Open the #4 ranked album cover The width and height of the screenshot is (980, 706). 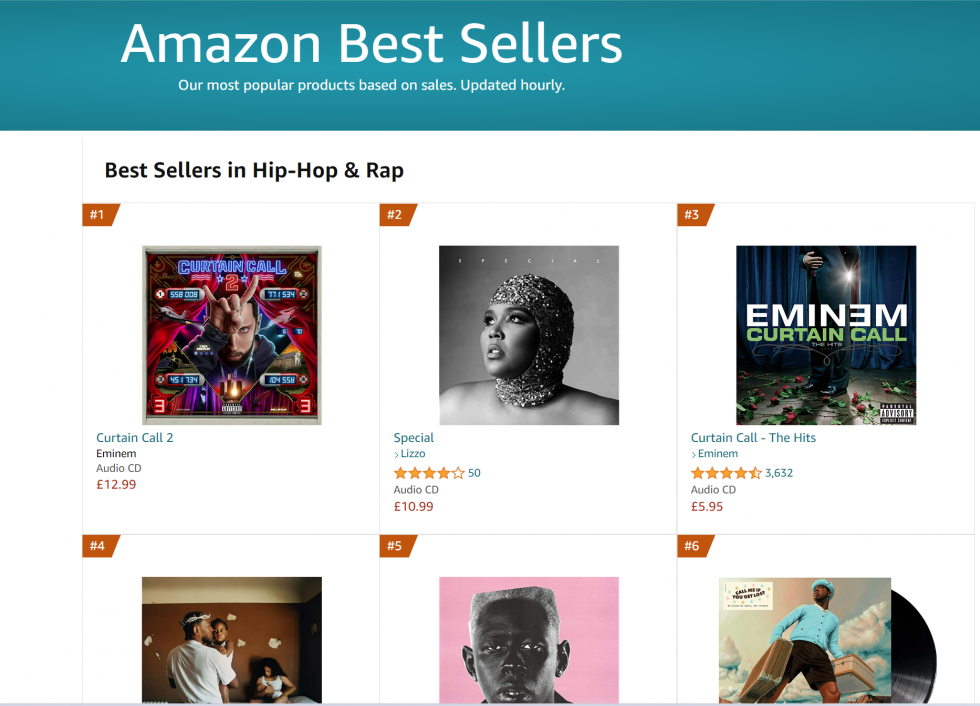(232, 640)
